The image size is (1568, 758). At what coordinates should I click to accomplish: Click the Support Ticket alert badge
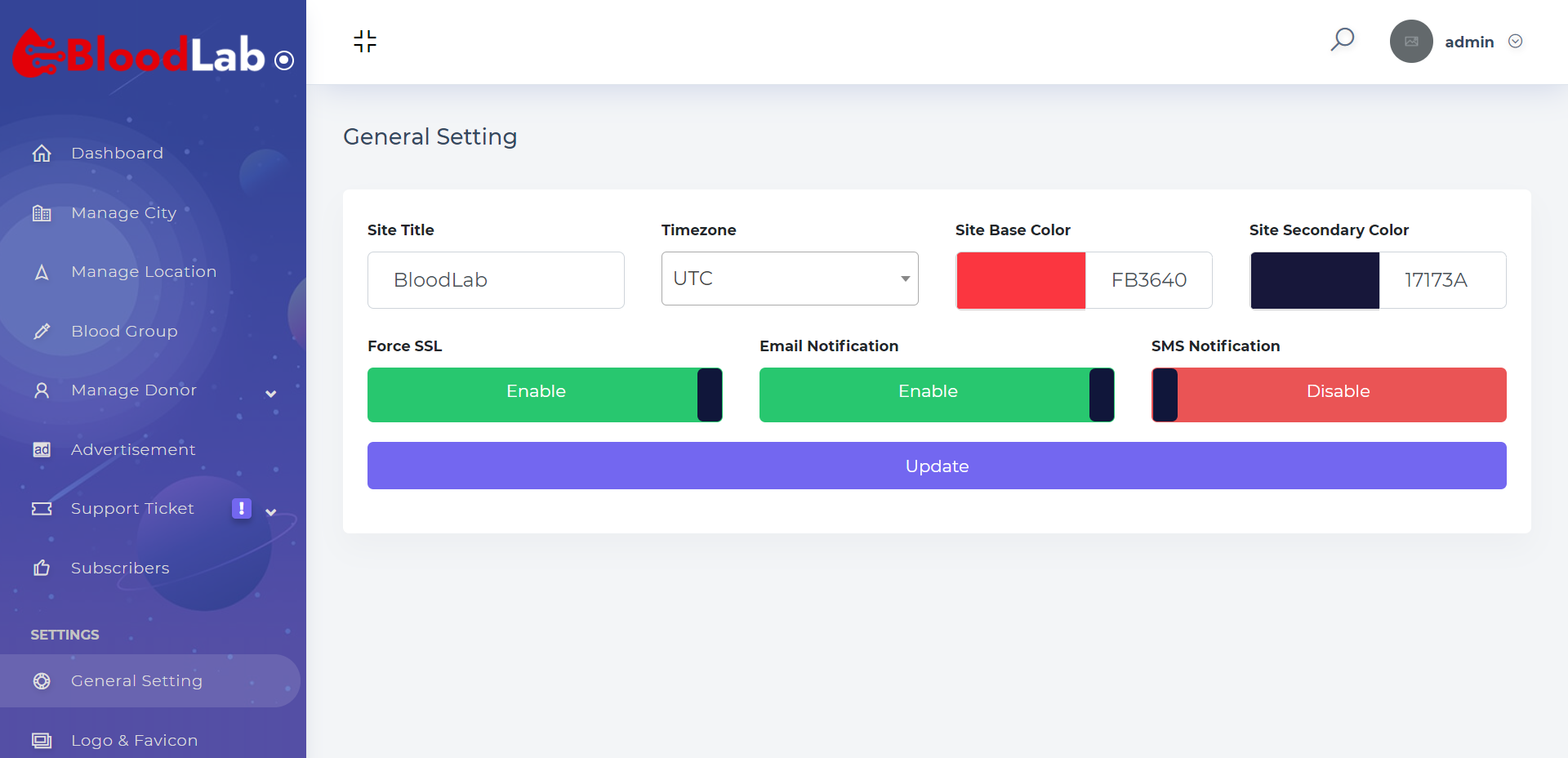(241, 508)
